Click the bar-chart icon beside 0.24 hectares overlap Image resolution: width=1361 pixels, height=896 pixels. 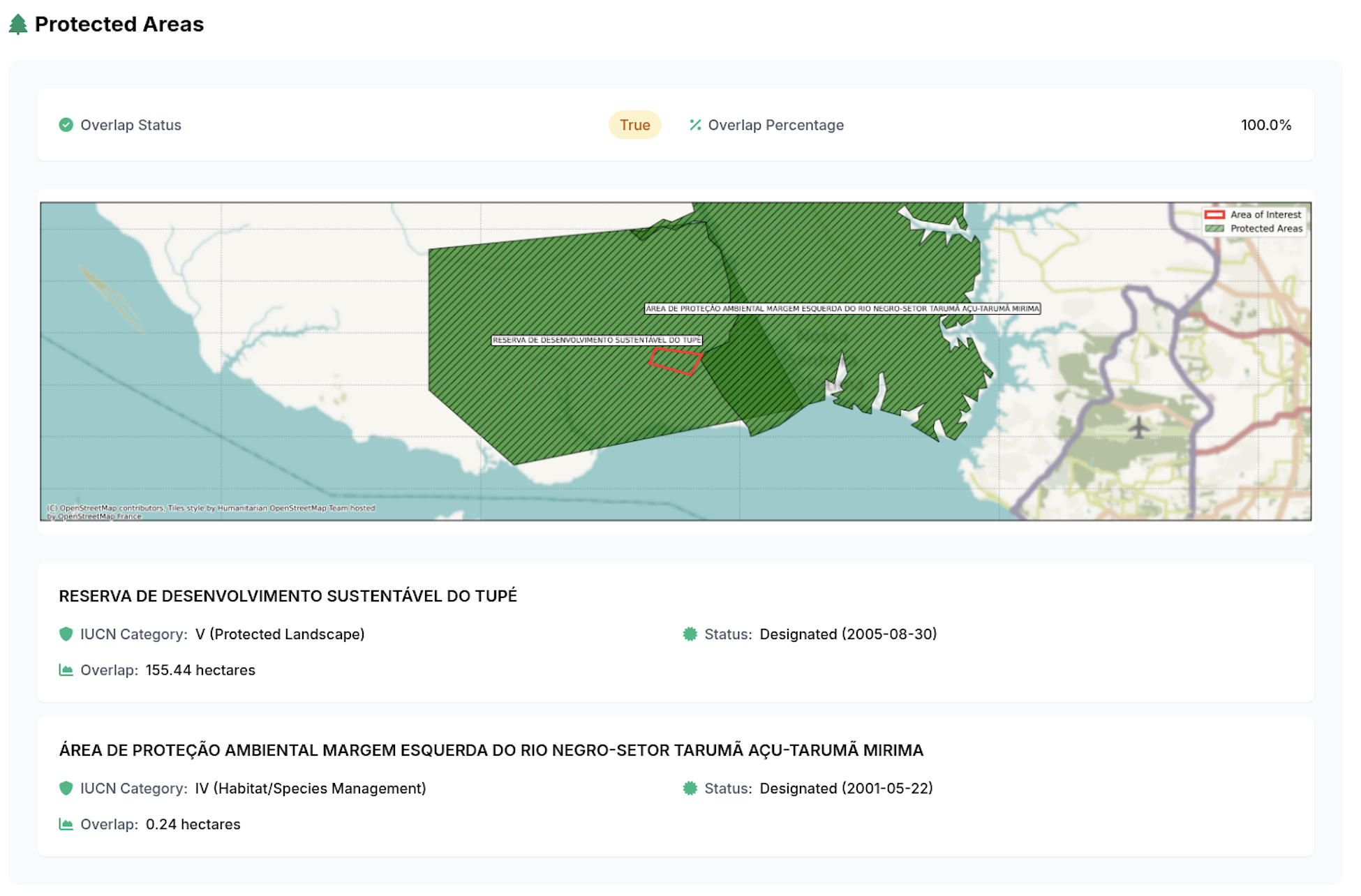[65, 824]
